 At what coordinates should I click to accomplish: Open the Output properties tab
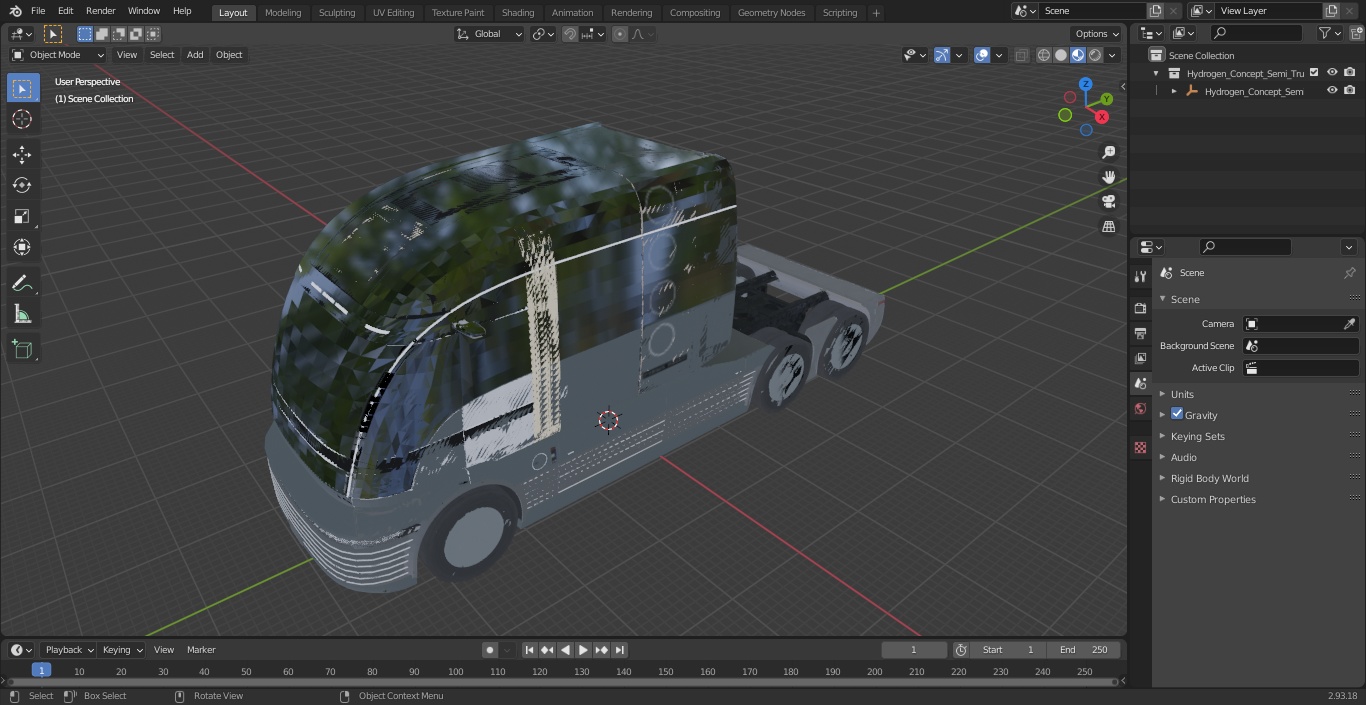point(1140,333)
